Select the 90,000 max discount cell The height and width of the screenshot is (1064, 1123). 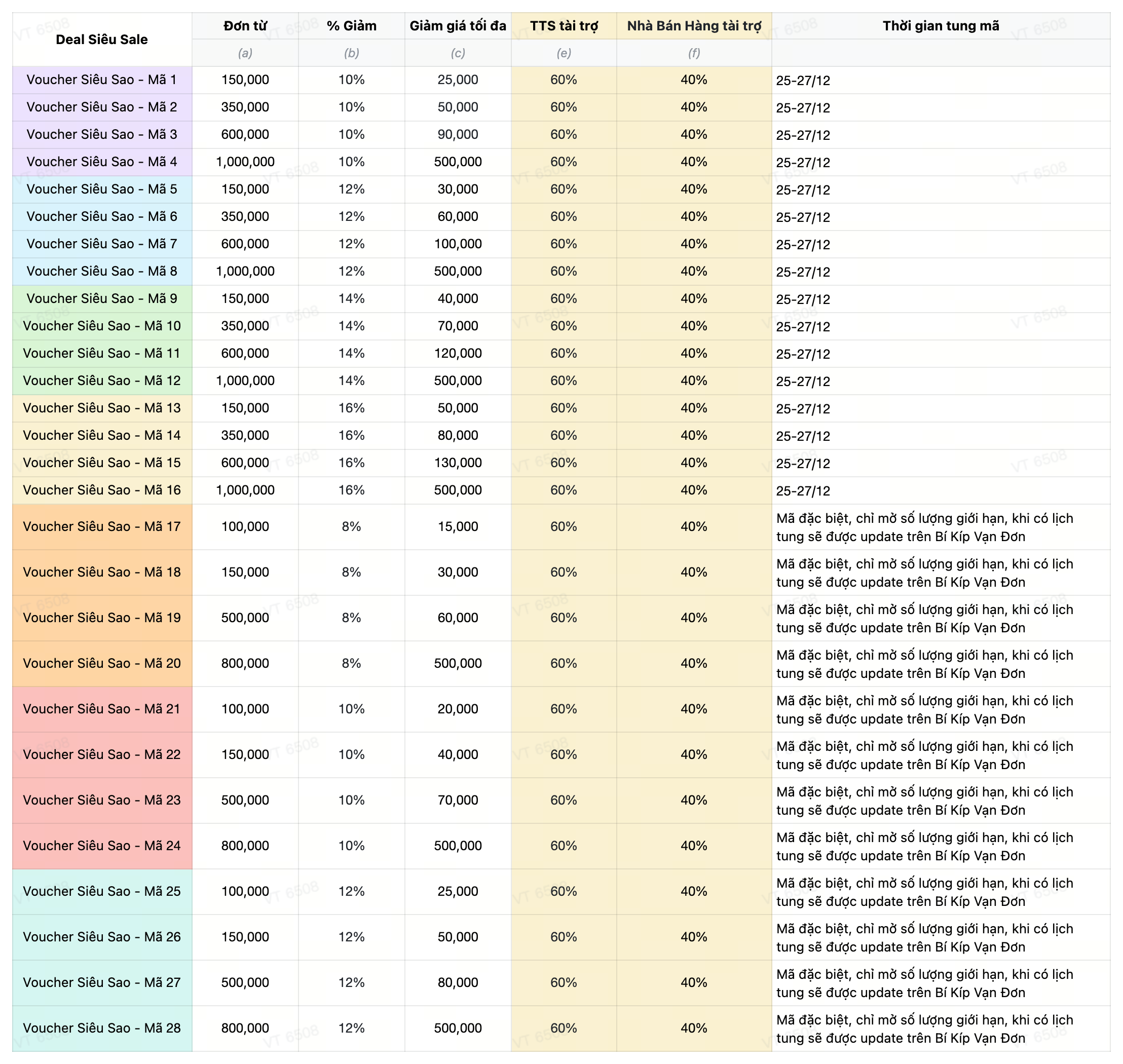click(x=457, y=134)
